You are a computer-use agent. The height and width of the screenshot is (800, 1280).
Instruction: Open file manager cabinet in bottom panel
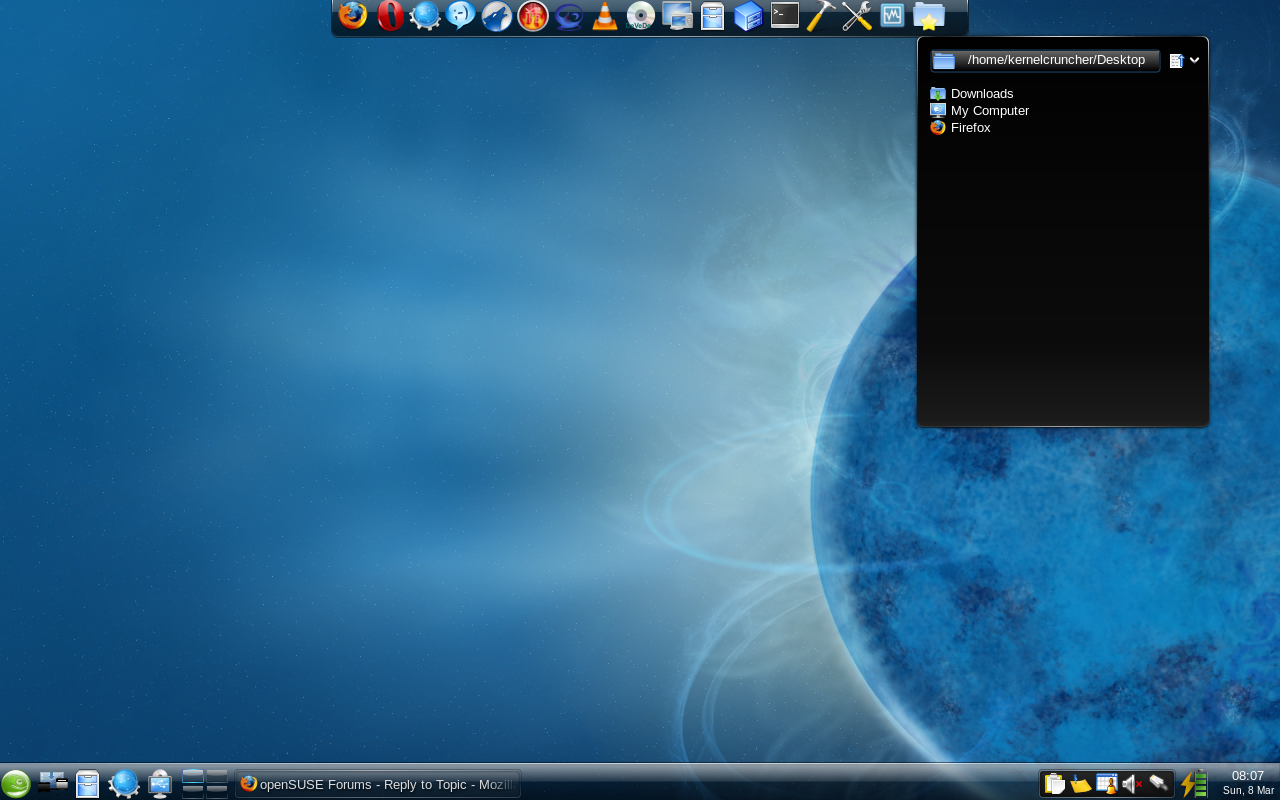[88, 783]
